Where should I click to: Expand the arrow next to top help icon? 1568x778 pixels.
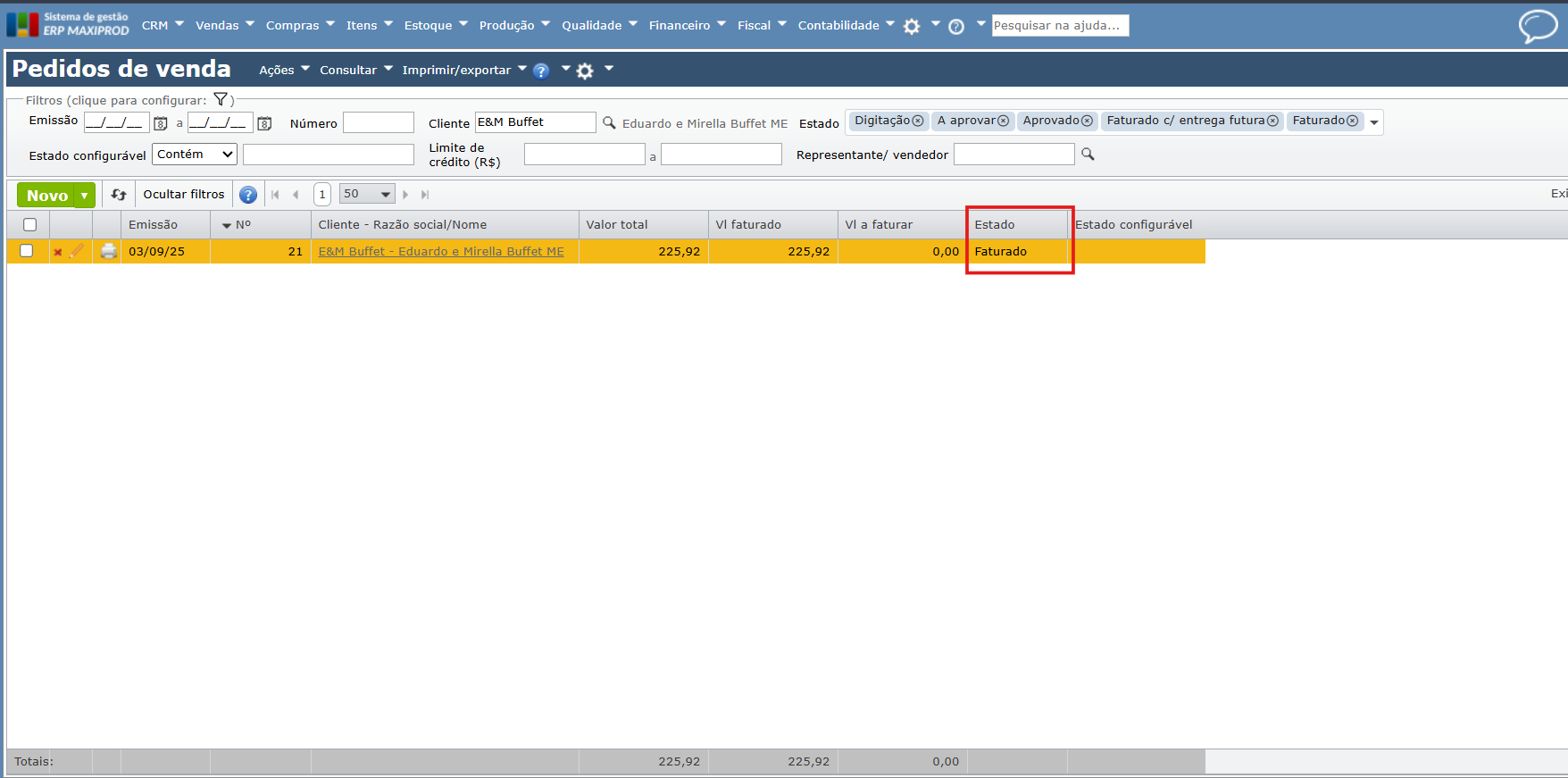point(980,24)
